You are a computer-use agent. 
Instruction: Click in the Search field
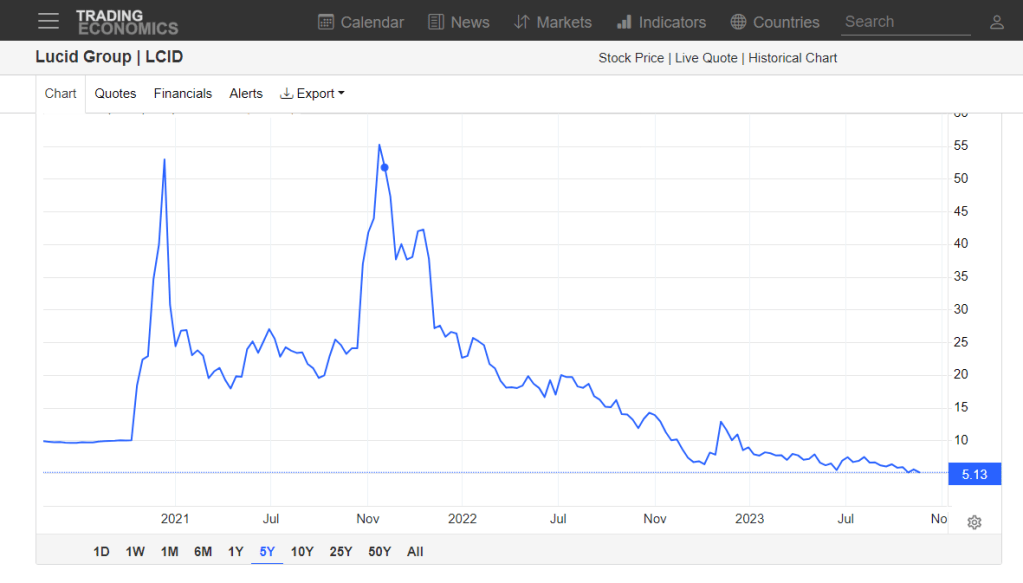point(905,22)
